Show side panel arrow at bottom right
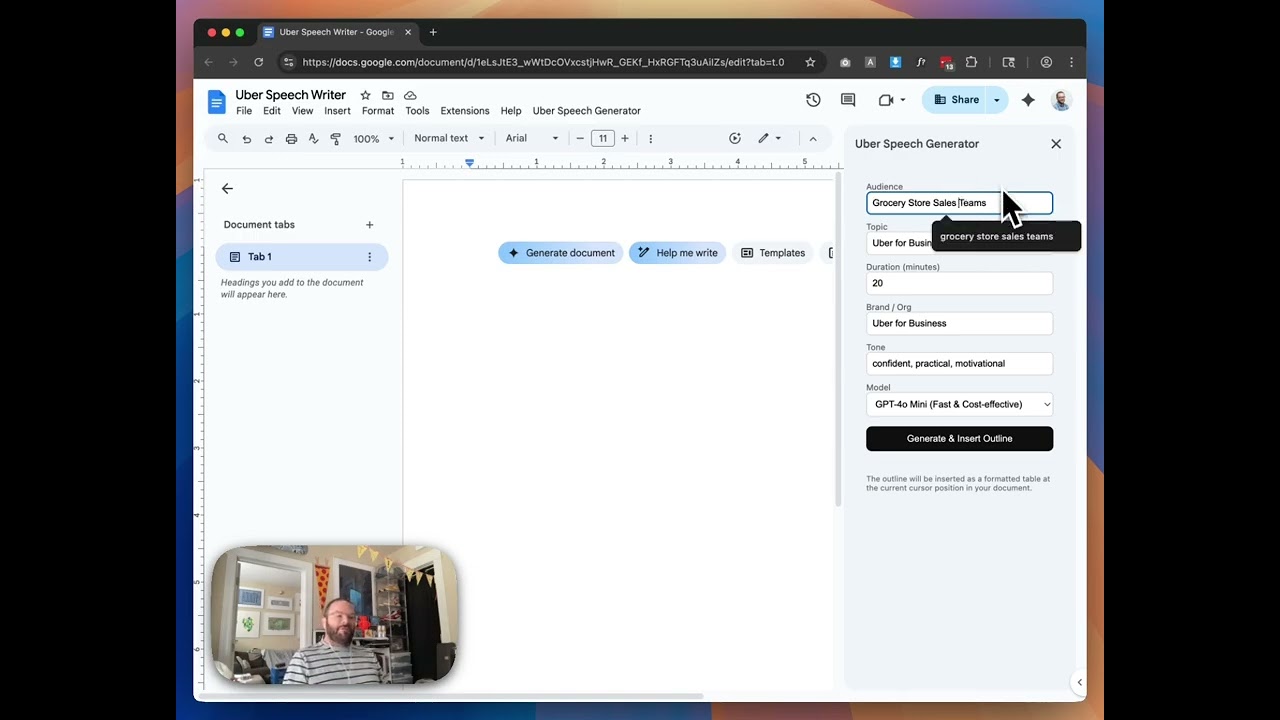The height and width of the screenshot is (720, 1280). (x=1079, y=682)
